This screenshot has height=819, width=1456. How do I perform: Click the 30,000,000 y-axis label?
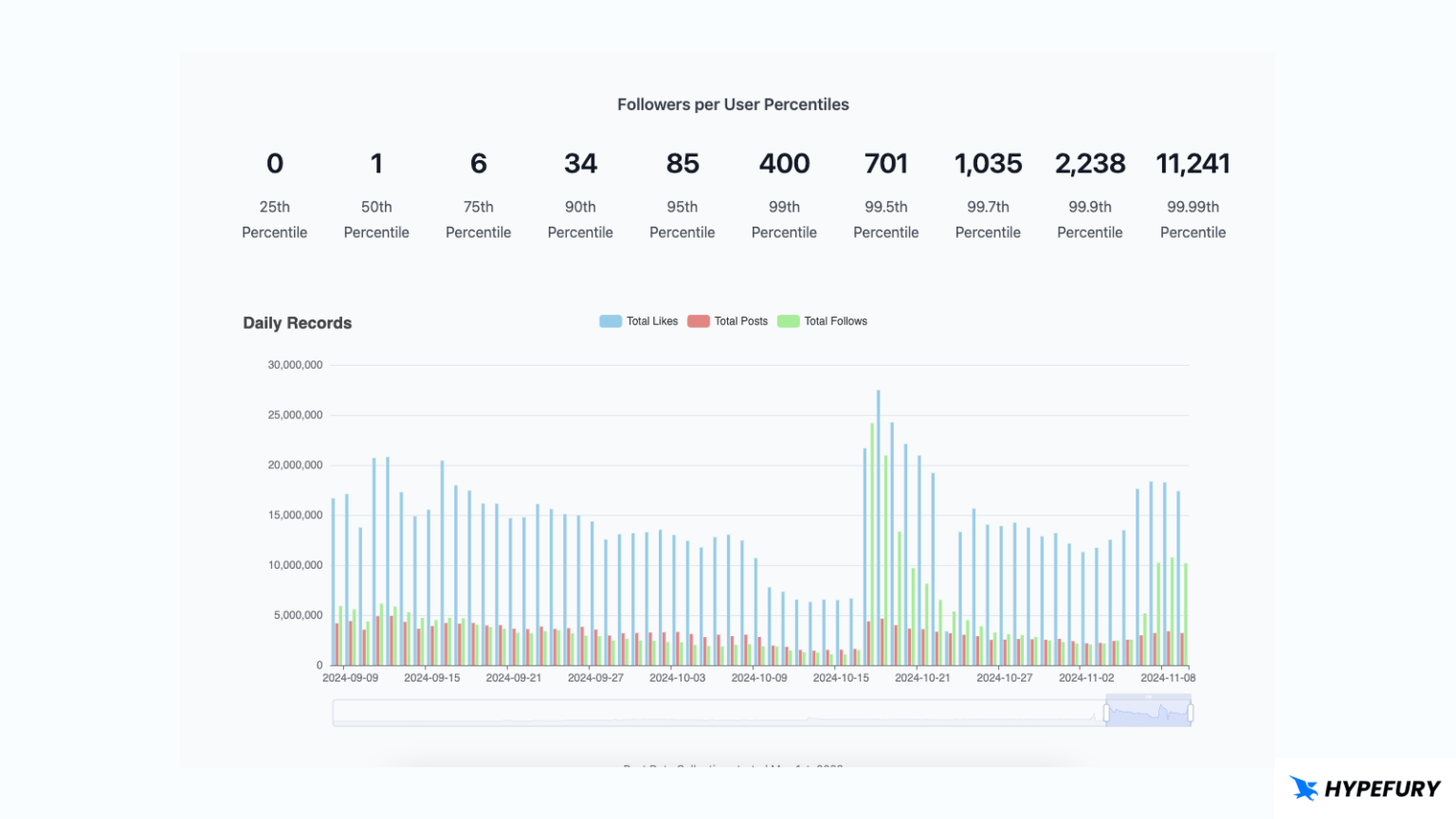click(x=295, y=365)
